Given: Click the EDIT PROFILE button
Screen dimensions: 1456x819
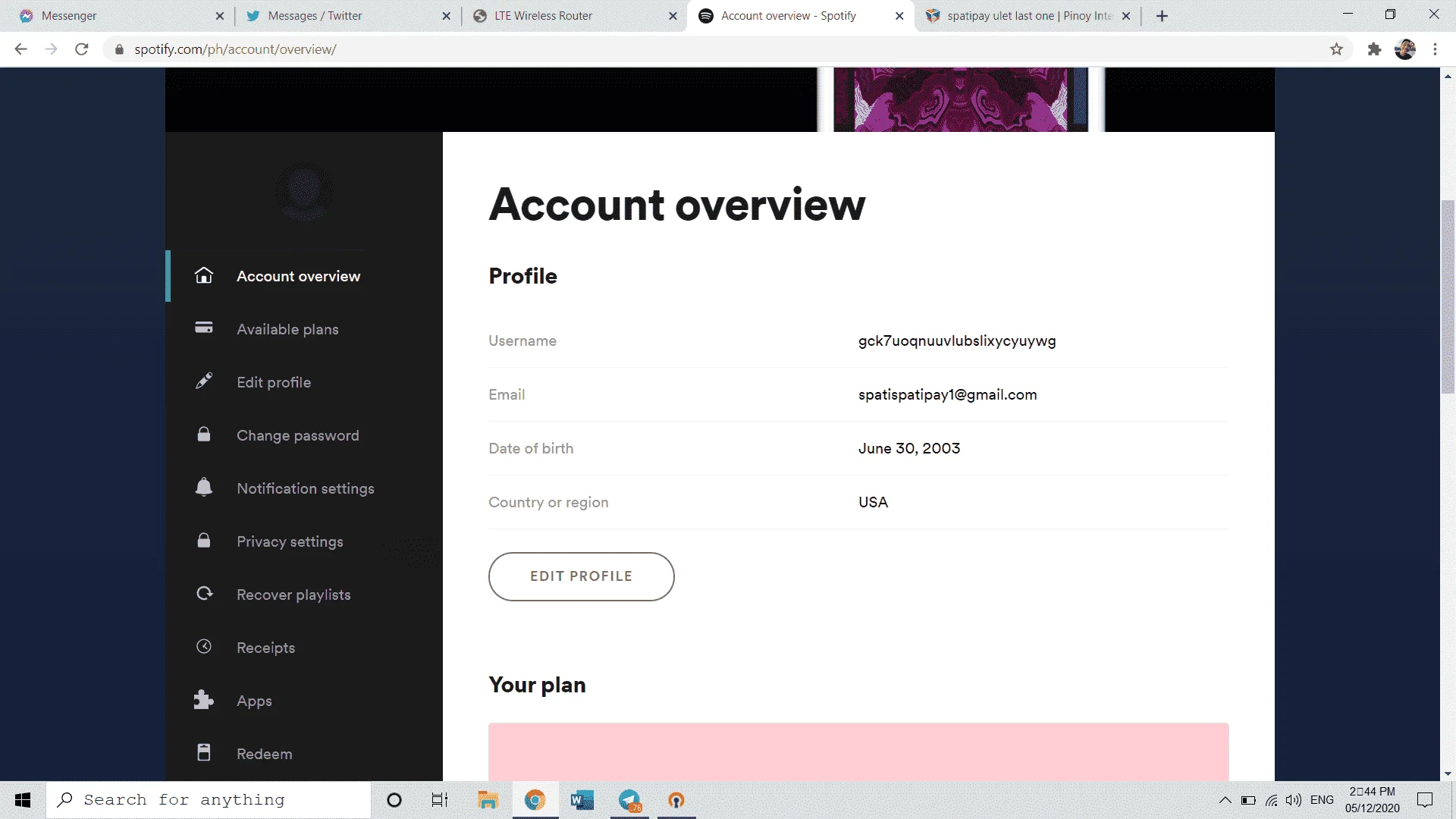Looking at the screenshot, I should click(x=581, y=576).
